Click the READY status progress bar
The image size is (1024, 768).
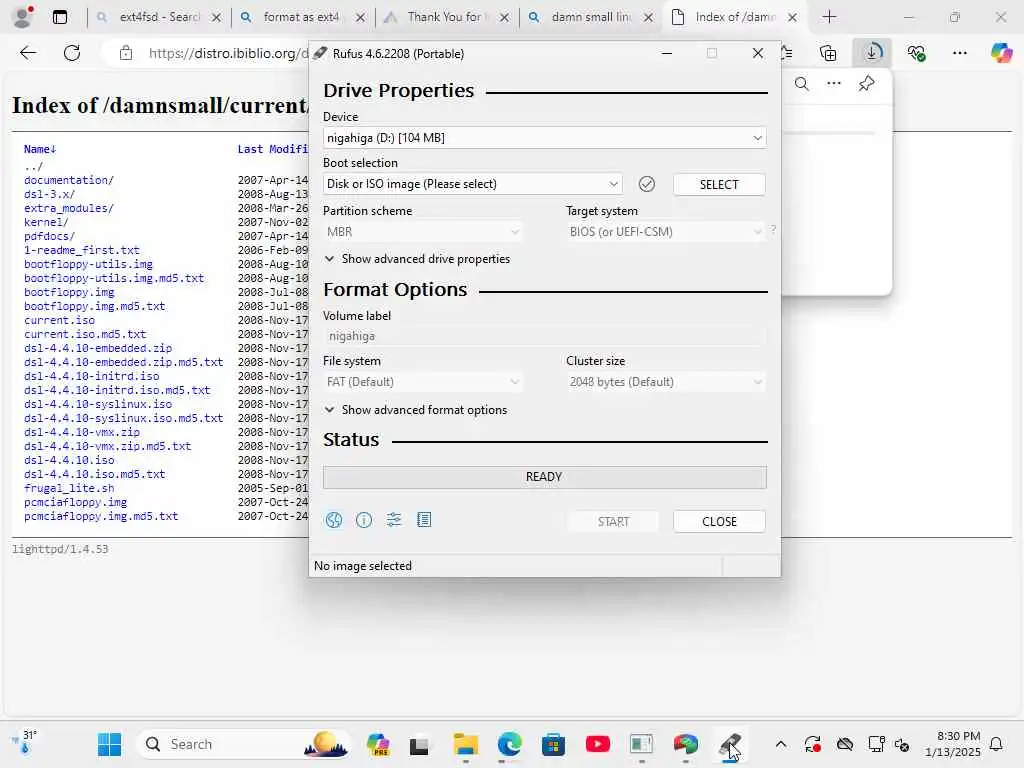click(545, 477)
